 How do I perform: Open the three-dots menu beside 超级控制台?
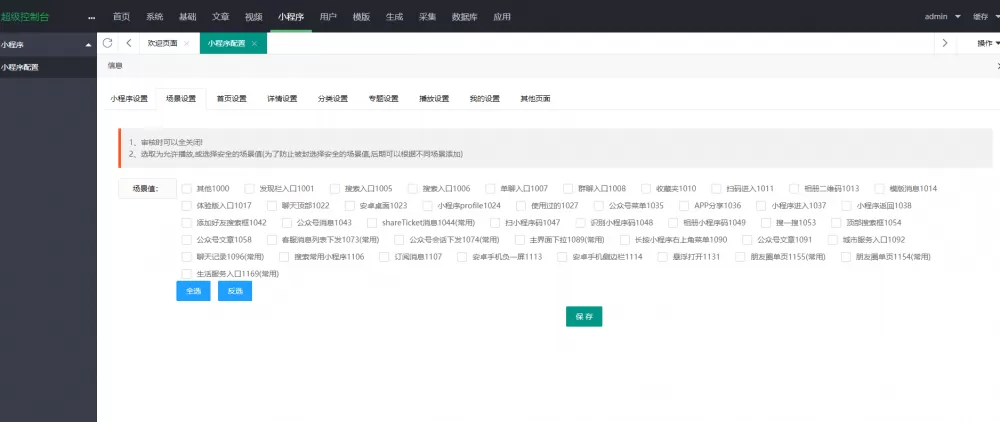coord(92,17)
